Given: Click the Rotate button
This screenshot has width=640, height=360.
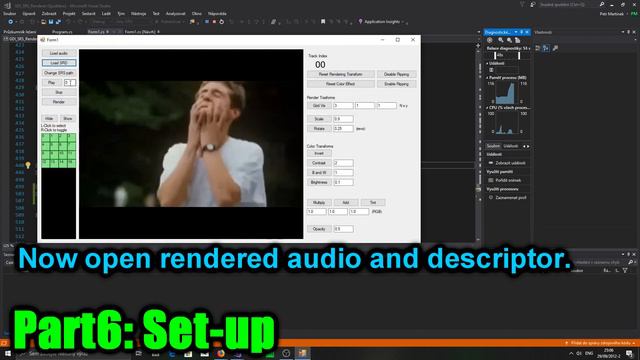Looking at the screenshot, I should coord(319,129).
